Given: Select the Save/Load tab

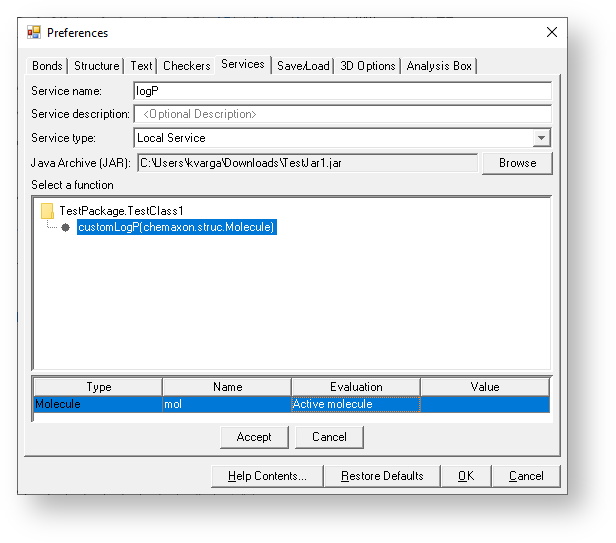Looking at the screenshot, I should (x=303, y=66).
